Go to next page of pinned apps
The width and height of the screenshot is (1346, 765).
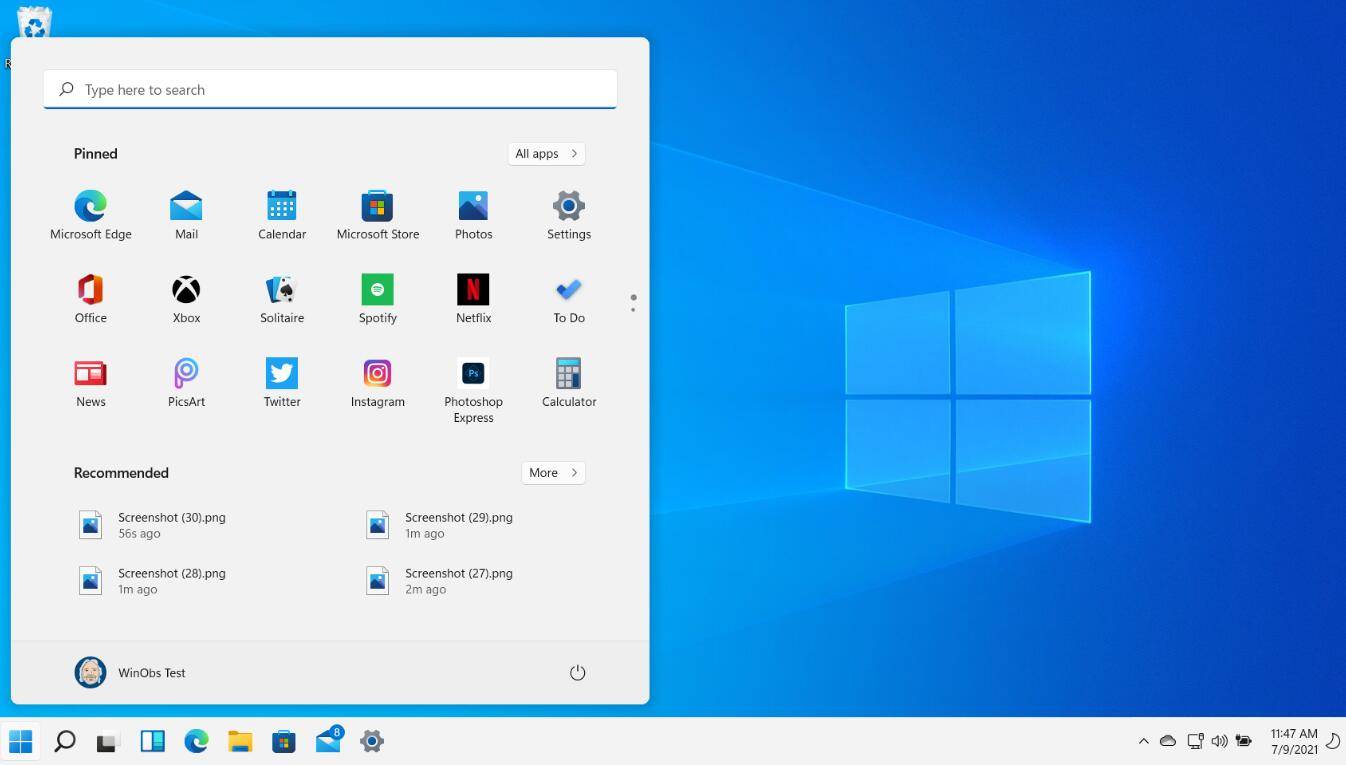pyautogui.click(x=633, y=309)
